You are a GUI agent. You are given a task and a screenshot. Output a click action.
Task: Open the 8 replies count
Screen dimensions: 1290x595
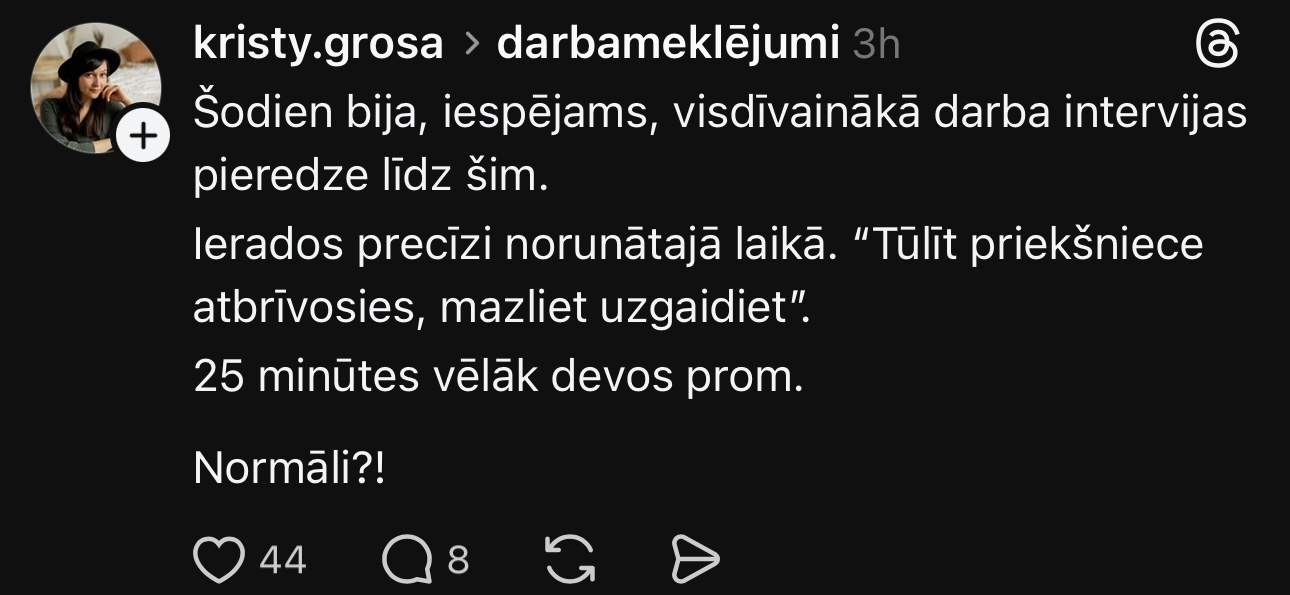coord(458,560)
